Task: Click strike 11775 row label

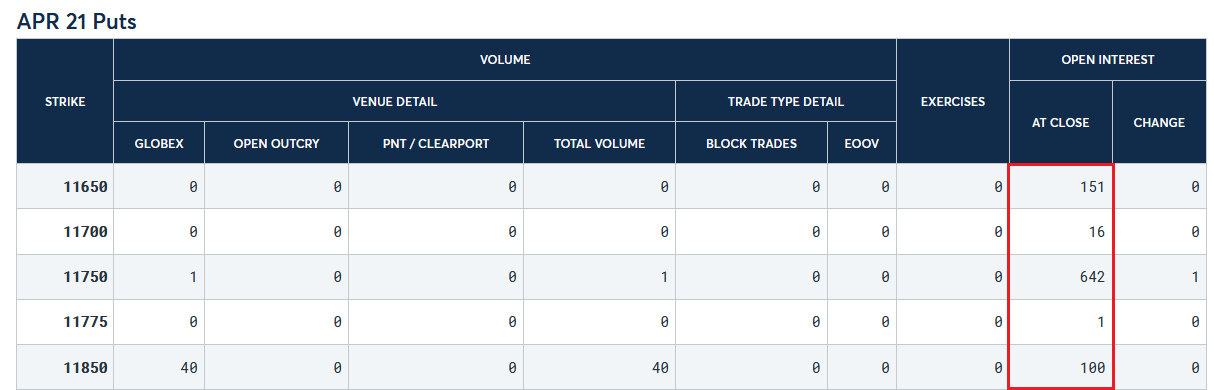Action: 86,322
